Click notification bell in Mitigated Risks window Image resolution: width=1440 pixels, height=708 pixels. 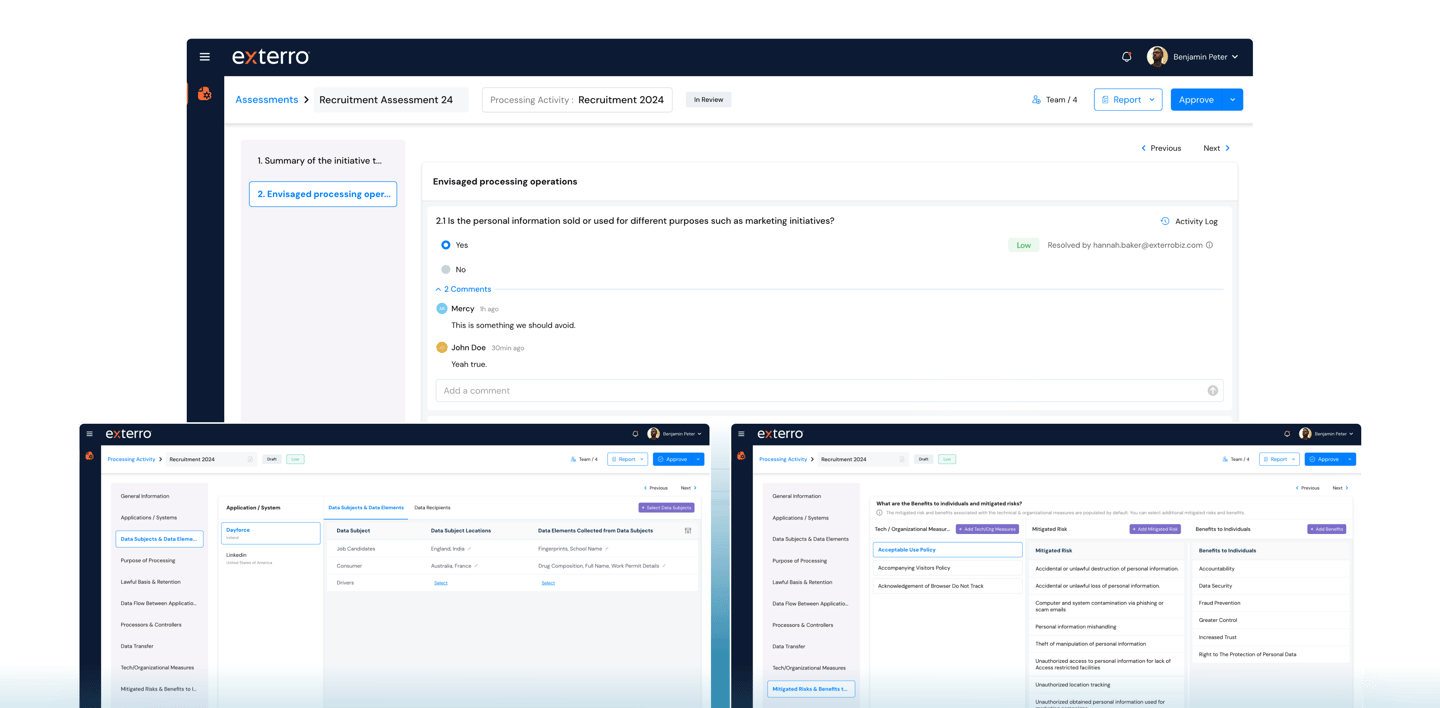pos(1287,434)
